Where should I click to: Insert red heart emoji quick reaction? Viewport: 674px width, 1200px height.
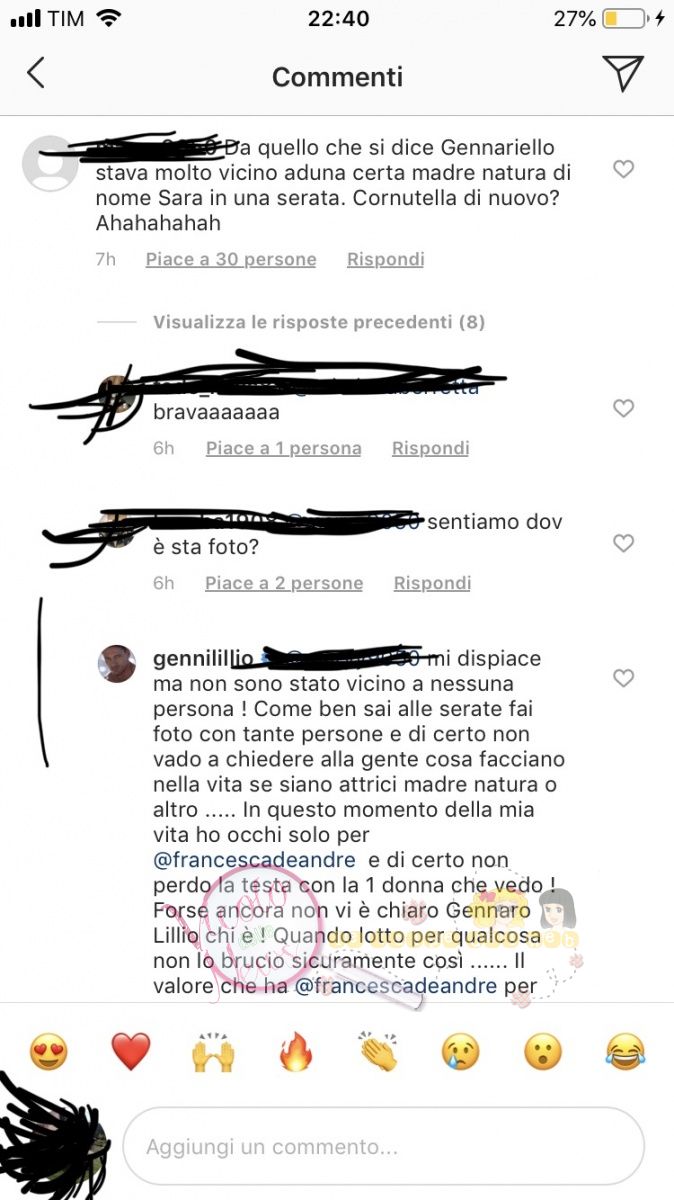point(130,1052)
